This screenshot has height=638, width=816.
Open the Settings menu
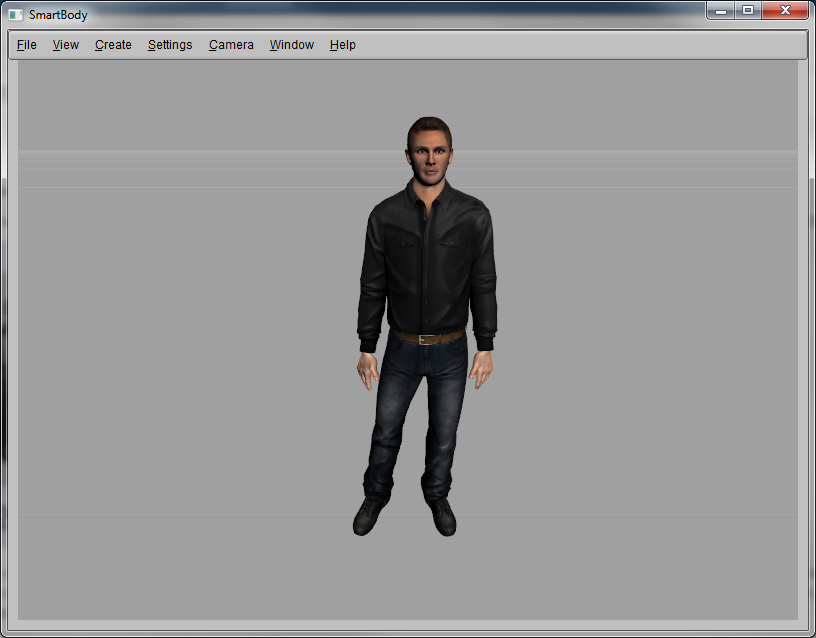[170, 45]
